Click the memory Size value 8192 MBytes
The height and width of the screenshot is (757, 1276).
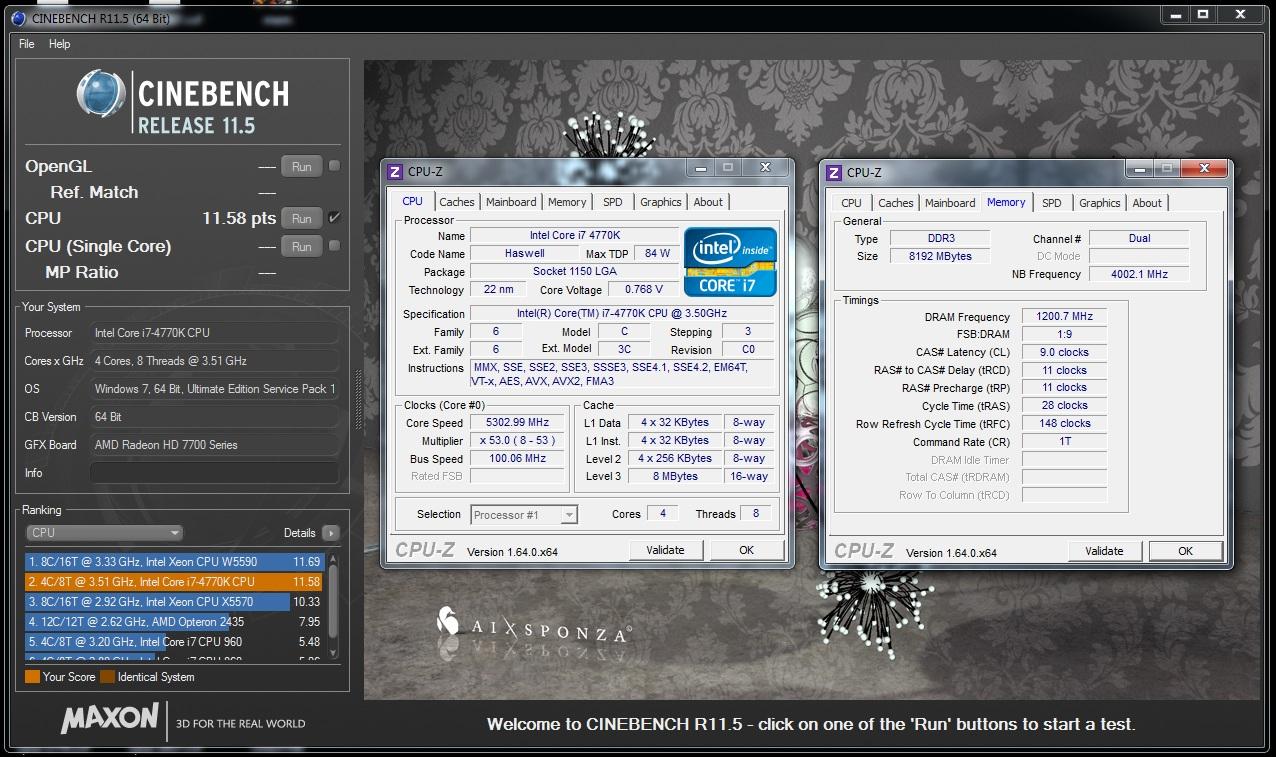point(940,256)
